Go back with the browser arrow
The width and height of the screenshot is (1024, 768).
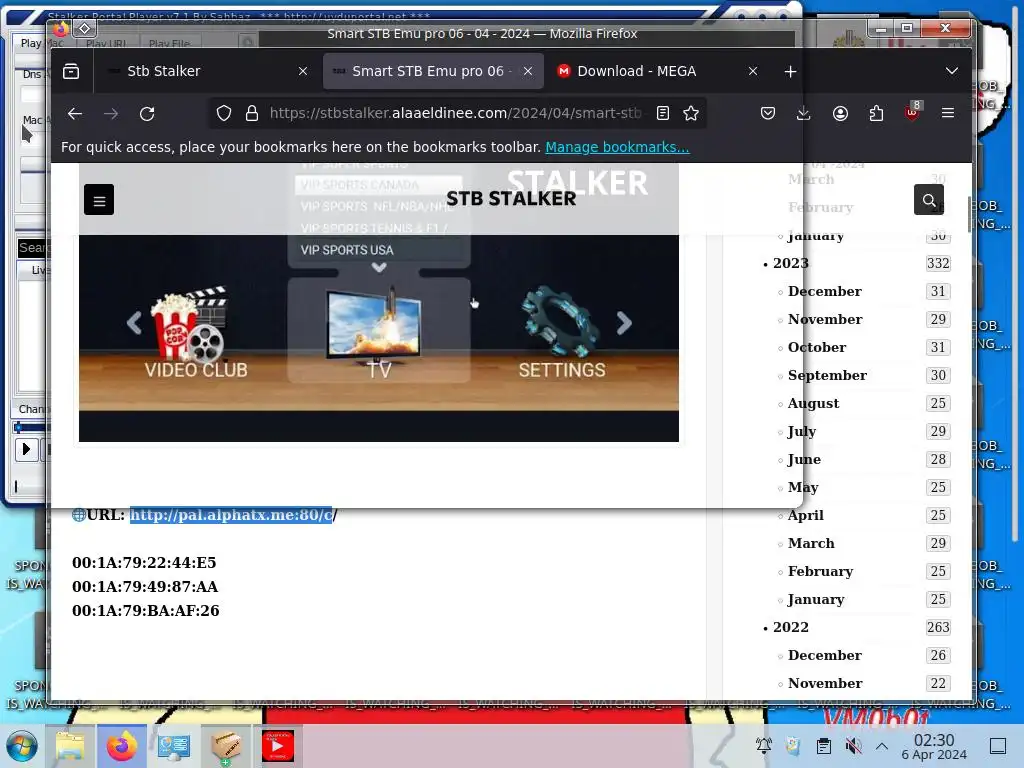click(x=75, y=114)
